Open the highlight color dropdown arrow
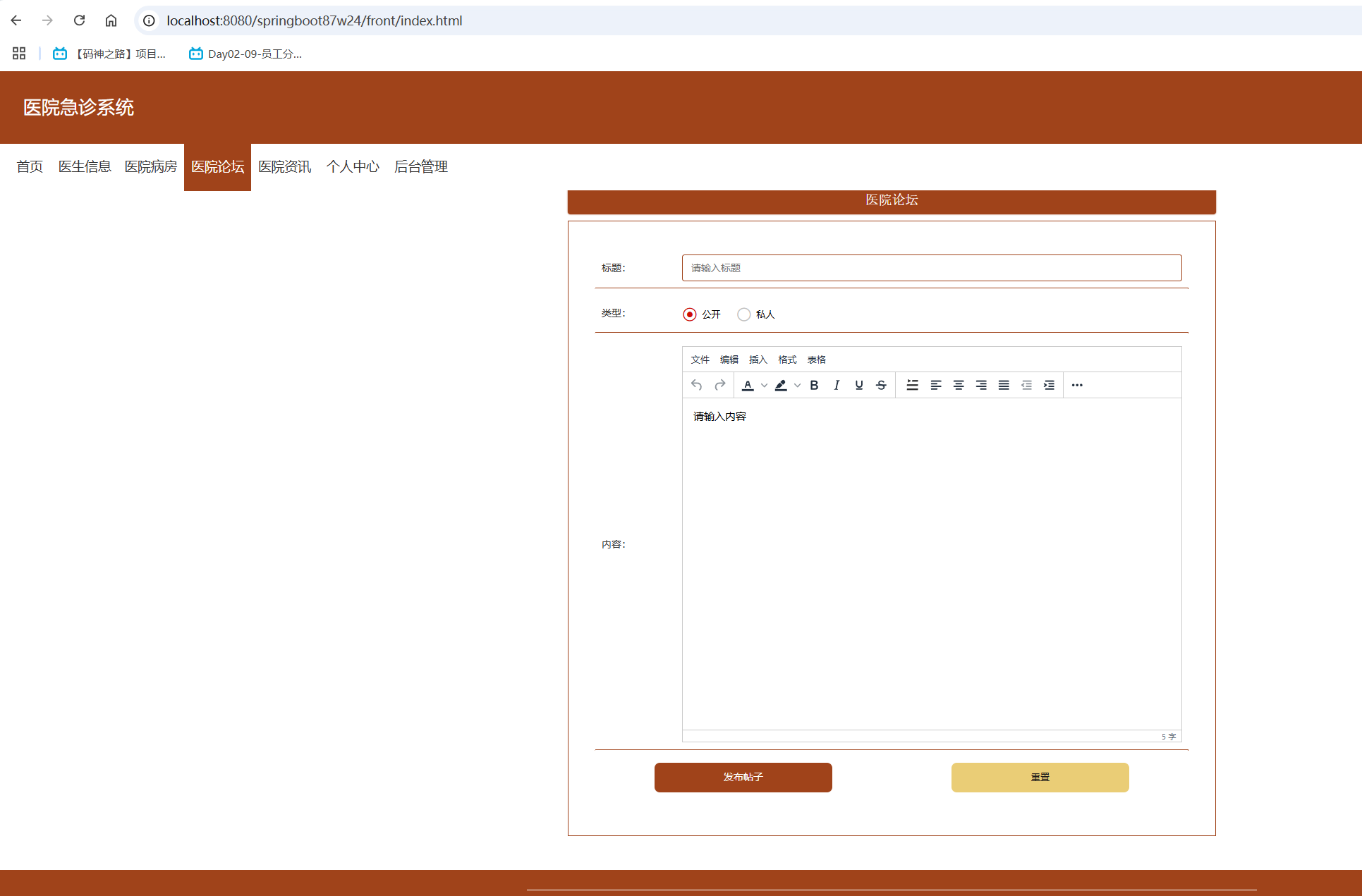This screenshot has width=1362, height=896. pos(798,385)
